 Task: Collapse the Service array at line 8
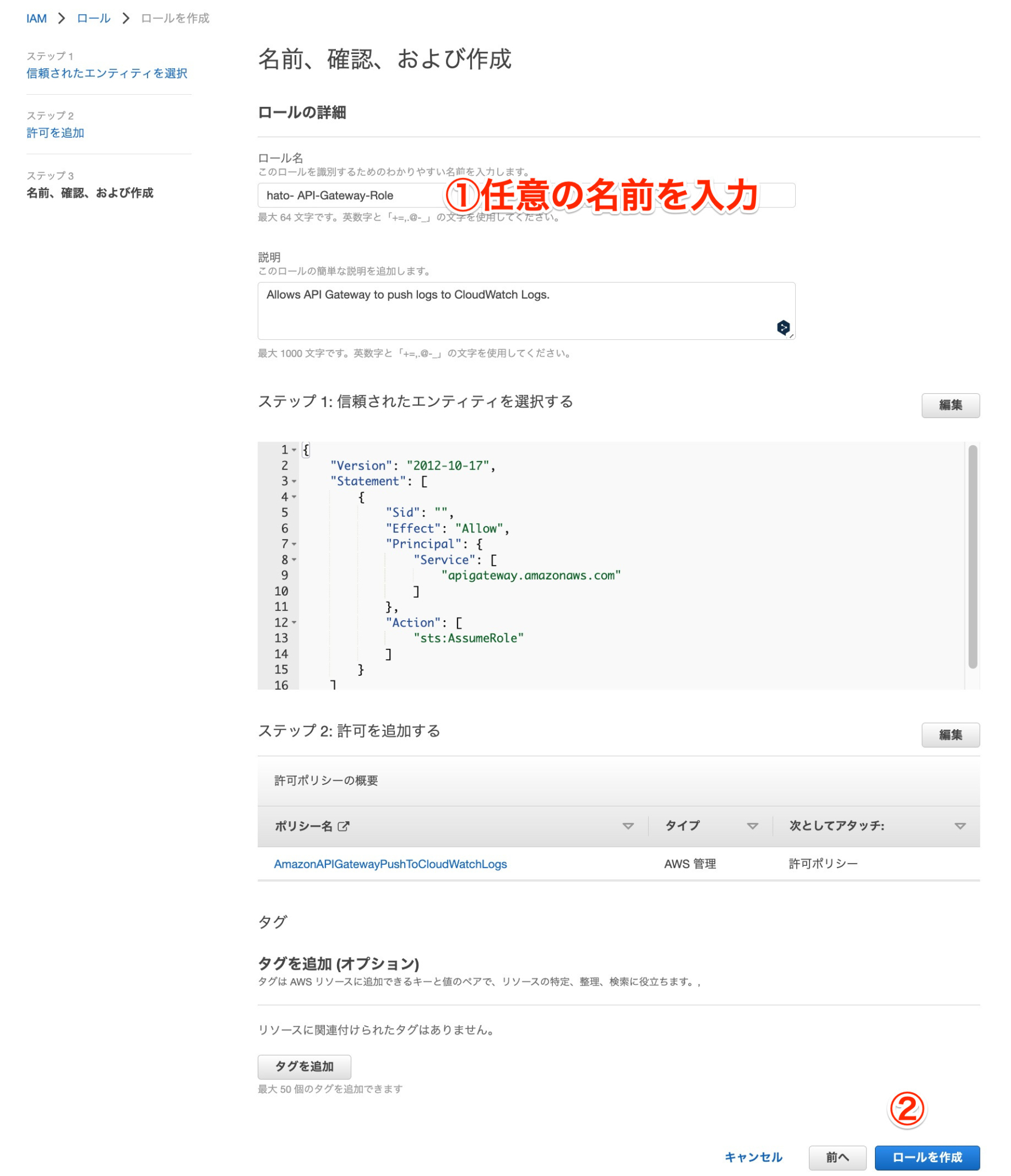[294, 559]
